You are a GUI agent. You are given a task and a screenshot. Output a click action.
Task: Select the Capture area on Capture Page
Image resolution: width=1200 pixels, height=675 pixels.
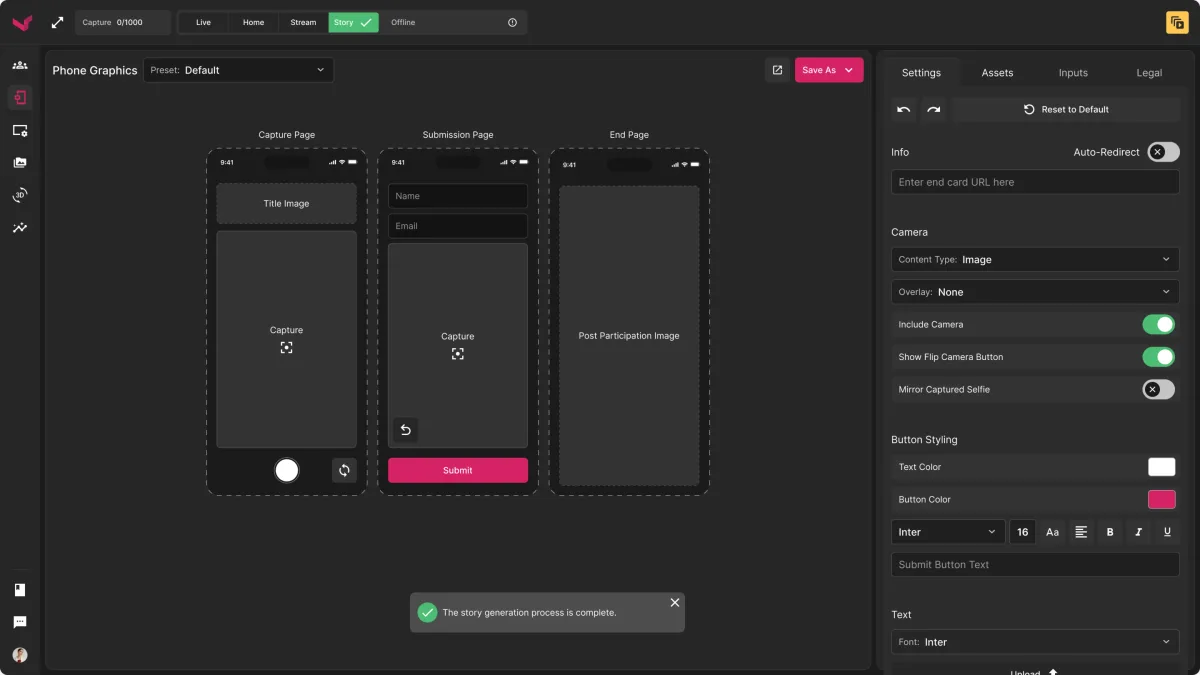[286, 339]
